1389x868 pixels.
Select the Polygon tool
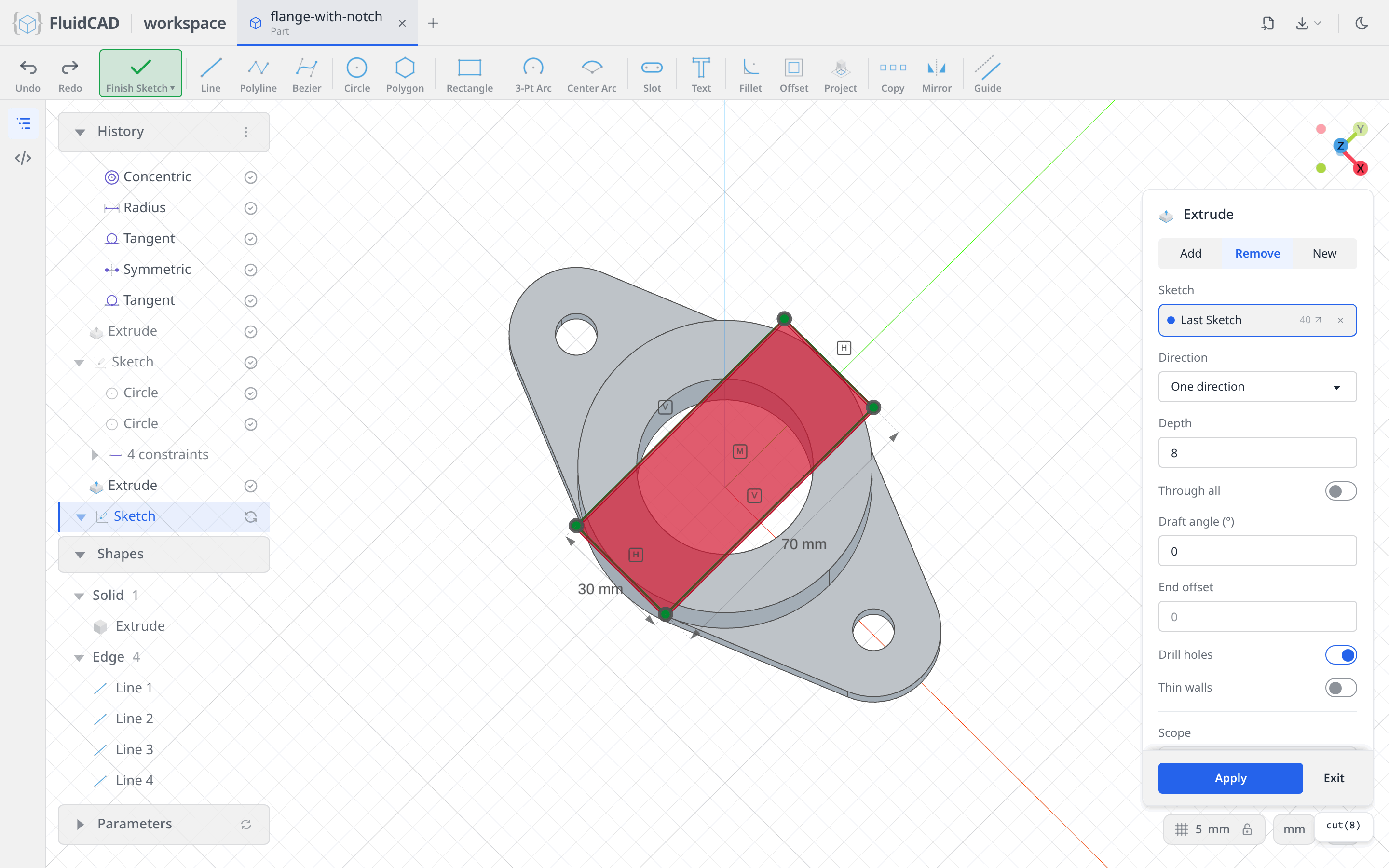[x=405, y=74]
